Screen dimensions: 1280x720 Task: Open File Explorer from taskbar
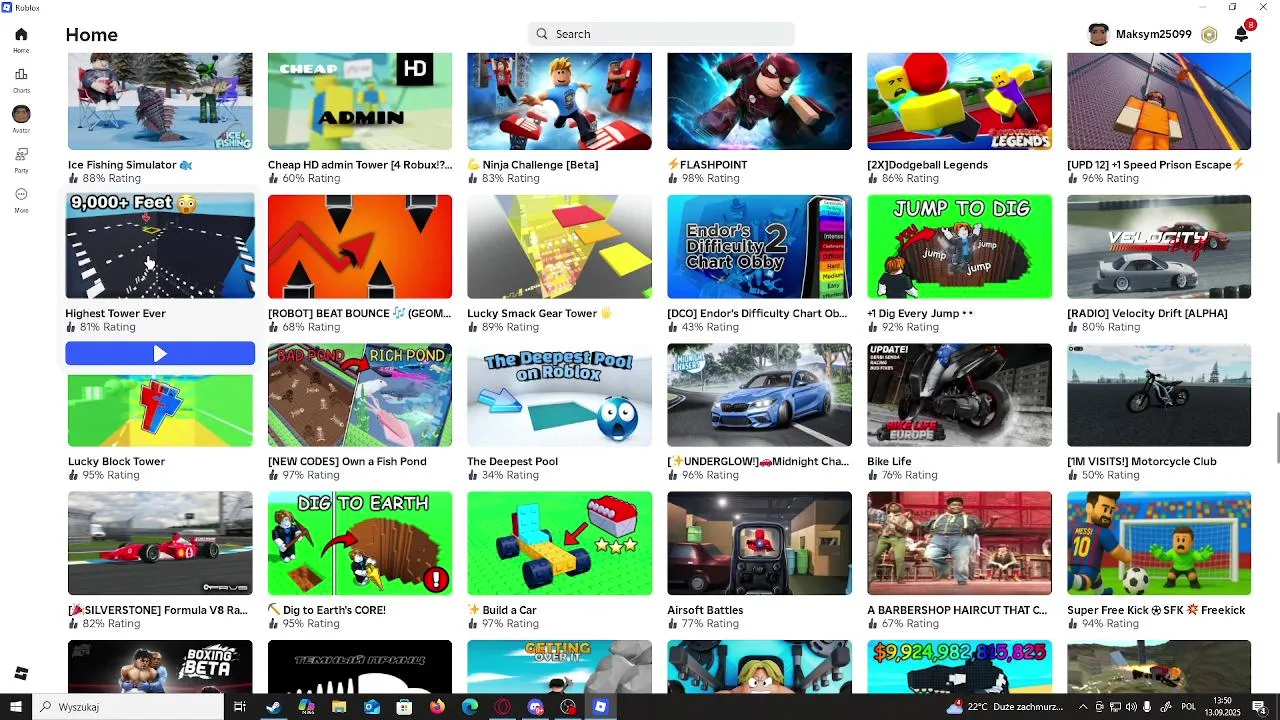[x=339, y=707]
